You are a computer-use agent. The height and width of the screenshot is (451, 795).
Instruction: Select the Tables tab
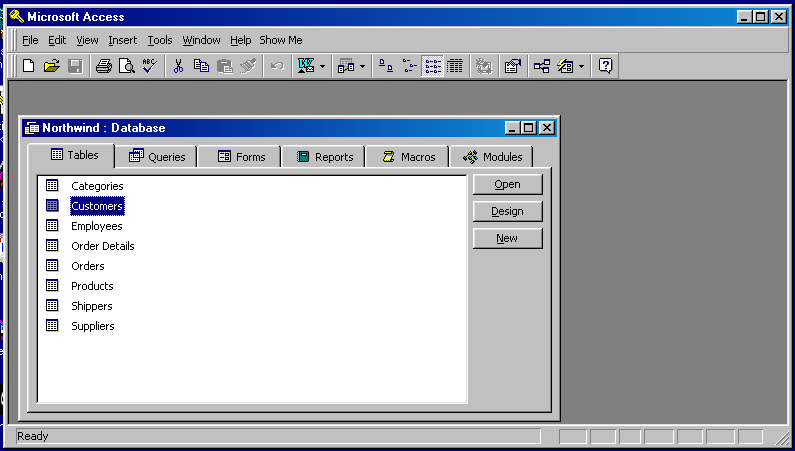click(x=71, y=155)
